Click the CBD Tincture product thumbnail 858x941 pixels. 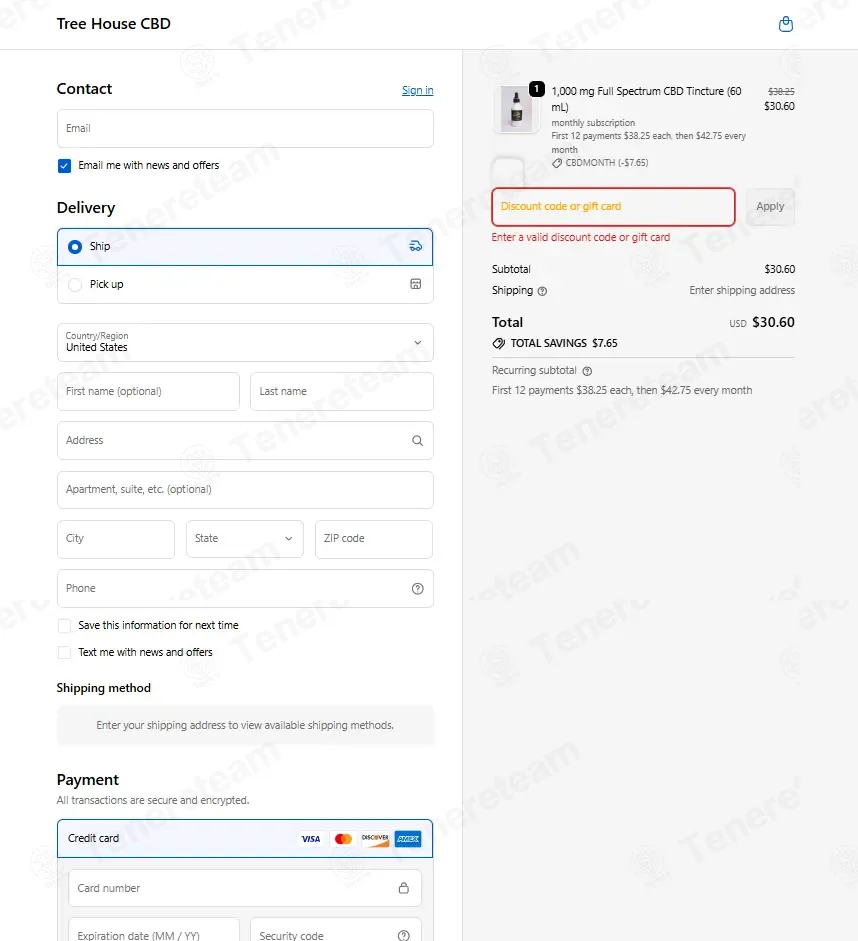(516, 109)
